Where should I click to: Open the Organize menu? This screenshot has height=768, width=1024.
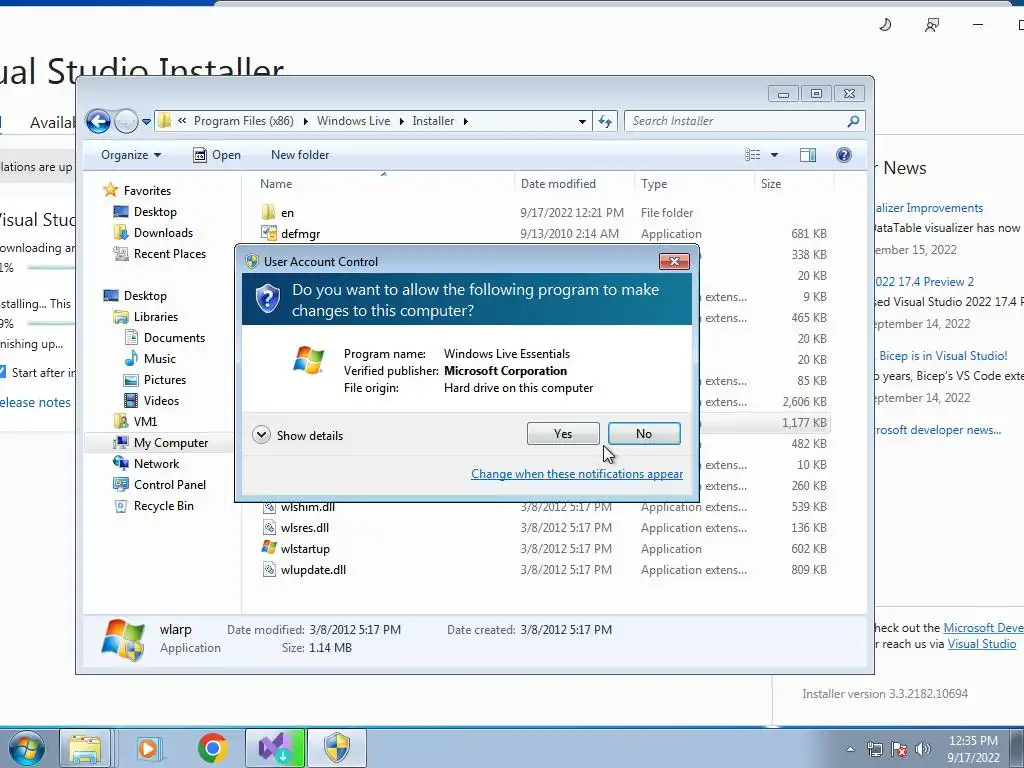click(x=131, y=155)
